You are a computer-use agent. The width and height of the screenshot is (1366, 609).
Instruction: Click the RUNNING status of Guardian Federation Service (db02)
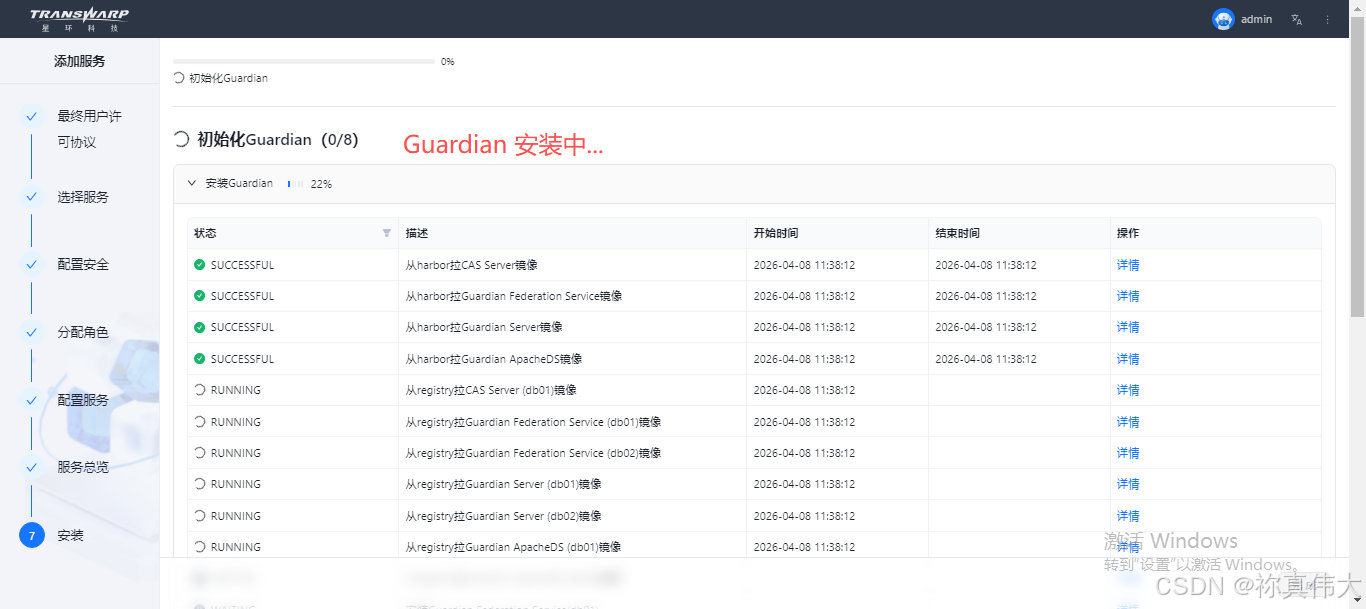pos(236,453)
